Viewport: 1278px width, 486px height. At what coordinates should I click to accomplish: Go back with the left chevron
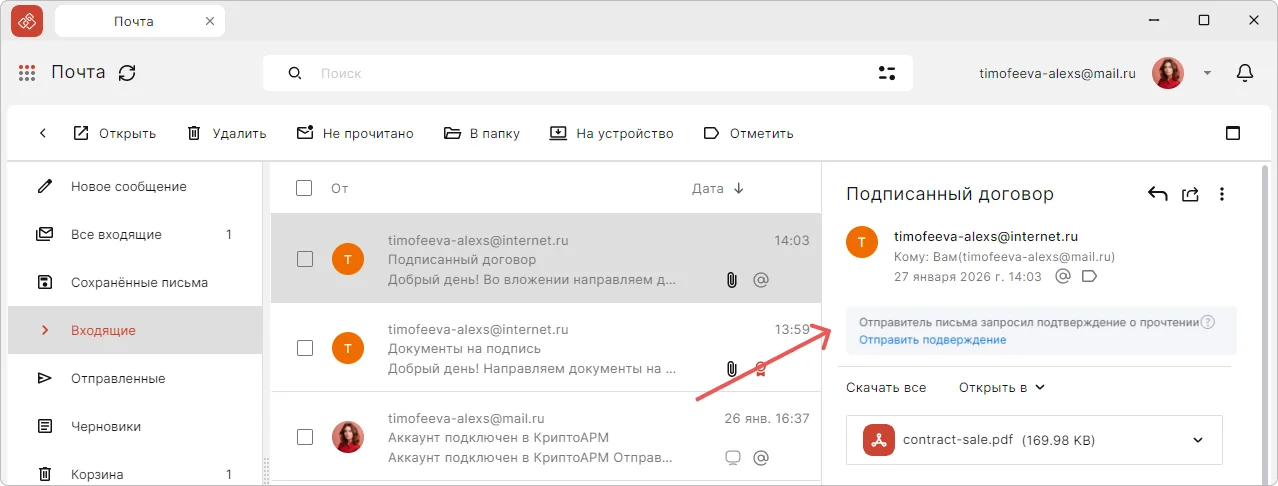pos(43,133)
